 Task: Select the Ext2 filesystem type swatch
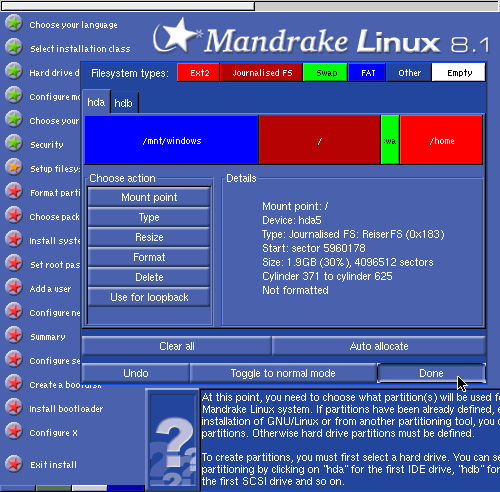coord(198,72)
